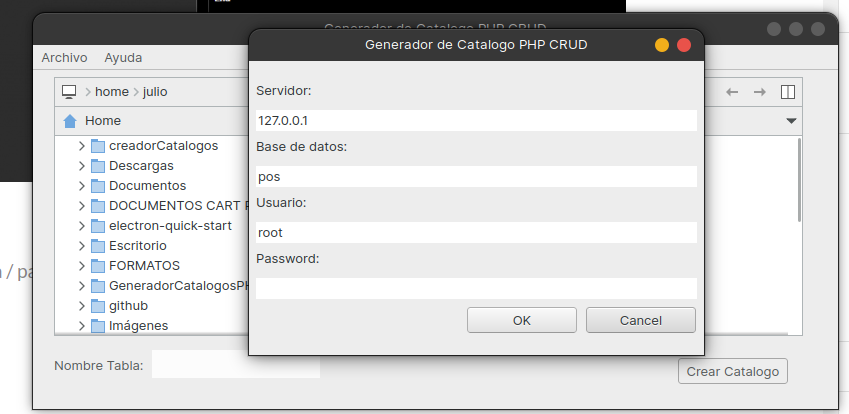Select the creadorCatalogos folder icon
849x414 pixels.
click(x=98, y=146)
